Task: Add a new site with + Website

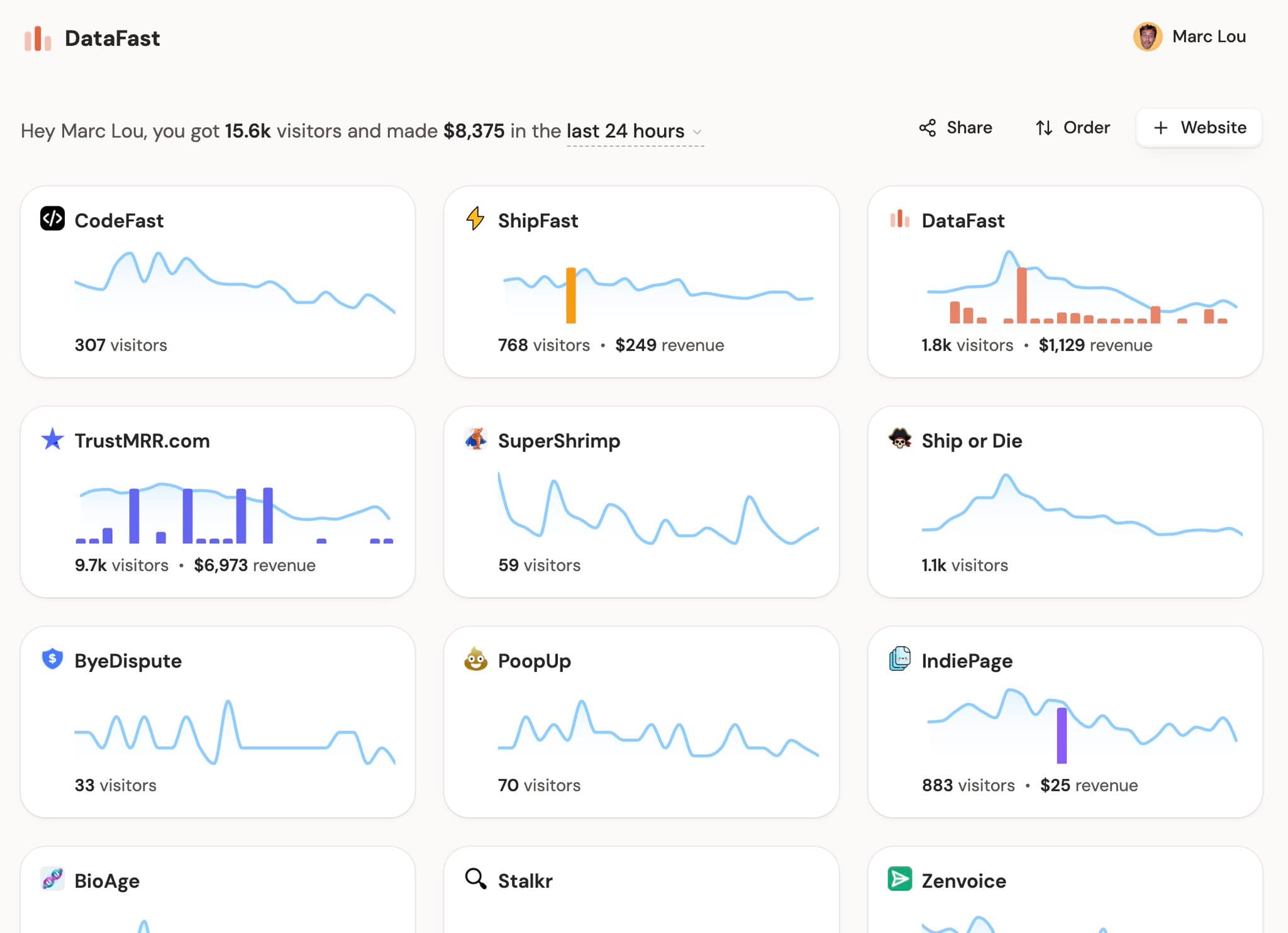Action: pyautogui.click(x=1199, y=128)
